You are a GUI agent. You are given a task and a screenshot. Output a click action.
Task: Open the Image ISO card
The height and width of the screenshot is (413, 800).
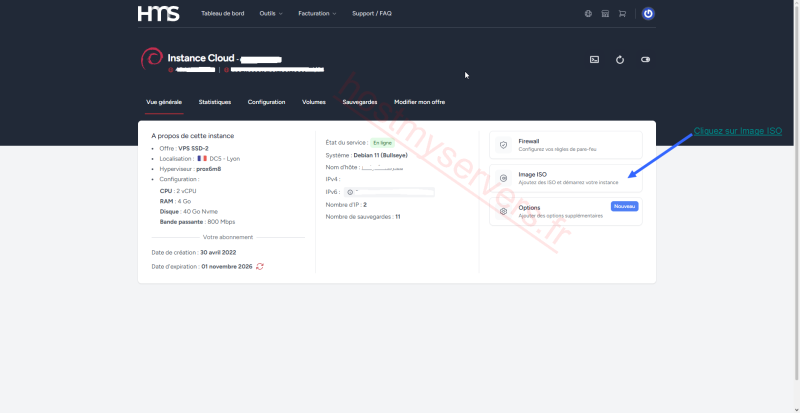[566, 178]
